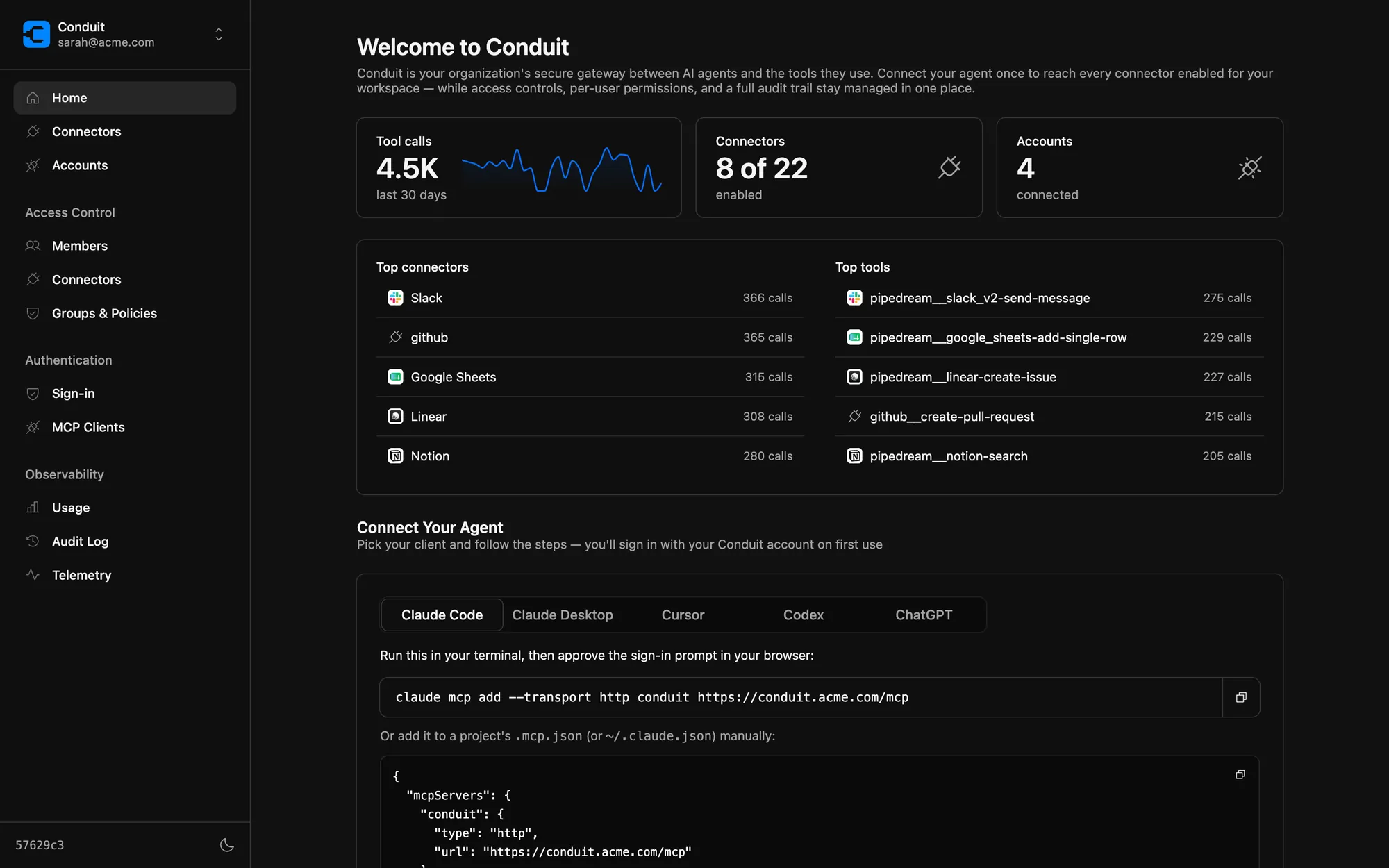The image size is (1389, 868).
Task: Click the Accounts plug icon in sidebar
Action: pos(33,165)
